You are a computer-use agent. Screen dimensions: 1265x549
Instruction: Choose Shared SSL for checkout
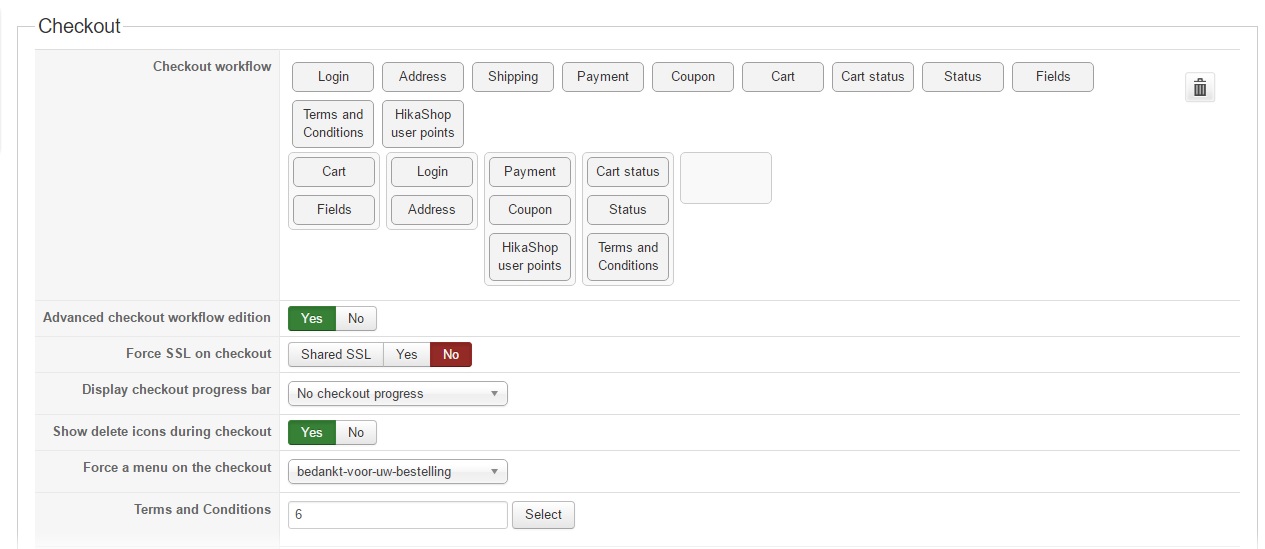click(335, 354)
